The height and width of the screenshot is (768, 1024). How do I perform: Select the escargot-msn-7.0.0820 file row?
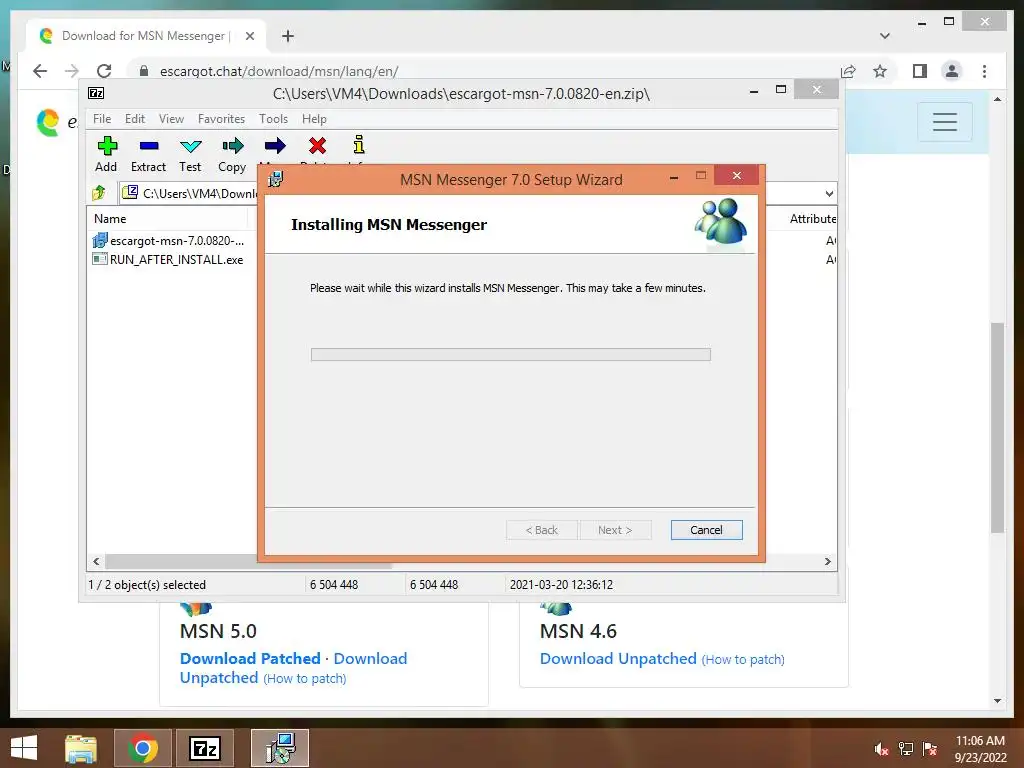[169, 241]
